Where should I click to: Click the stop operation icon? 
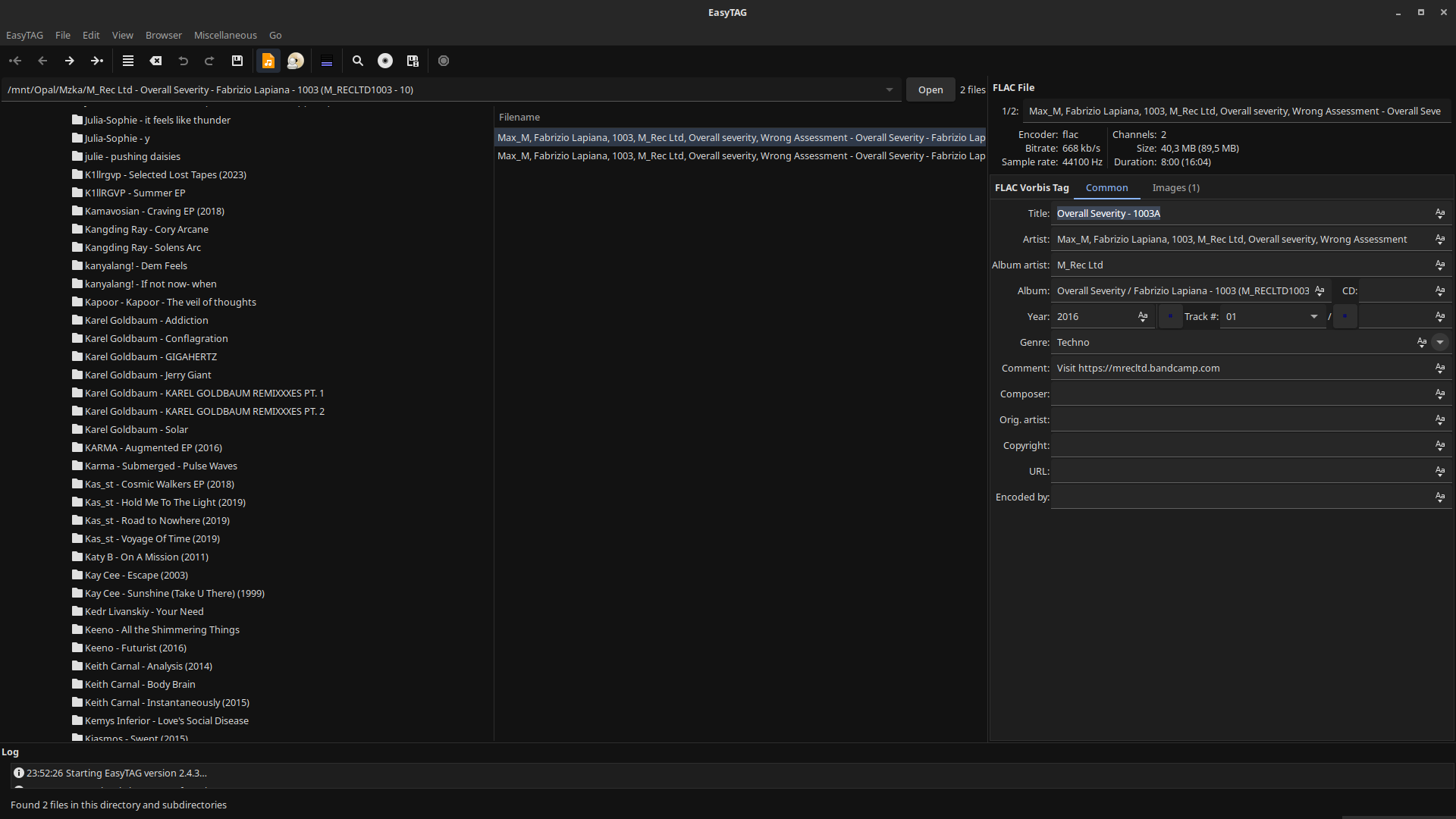coord(444,61)
